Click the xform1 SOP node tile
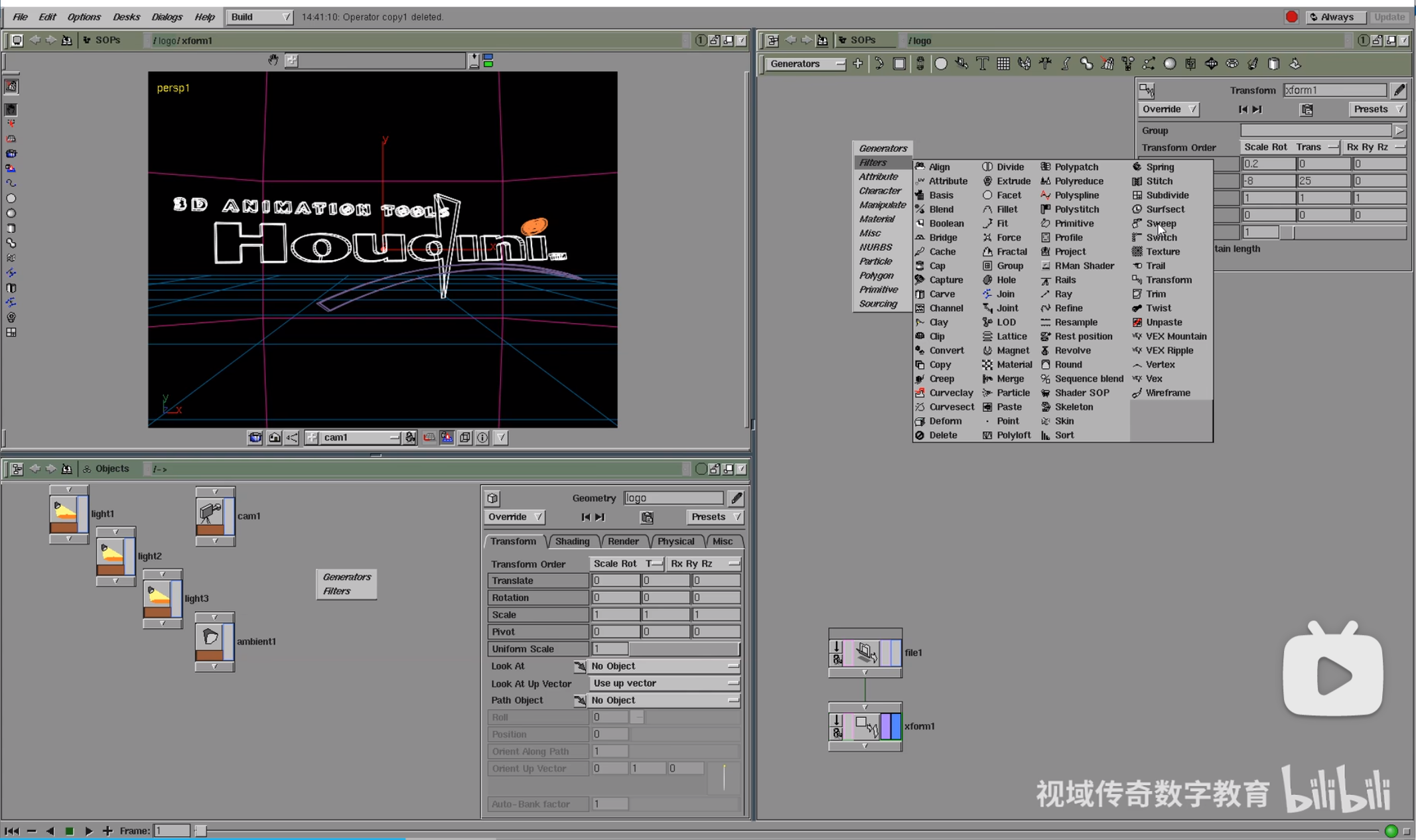1416x840 pixels. click(865, 727)
